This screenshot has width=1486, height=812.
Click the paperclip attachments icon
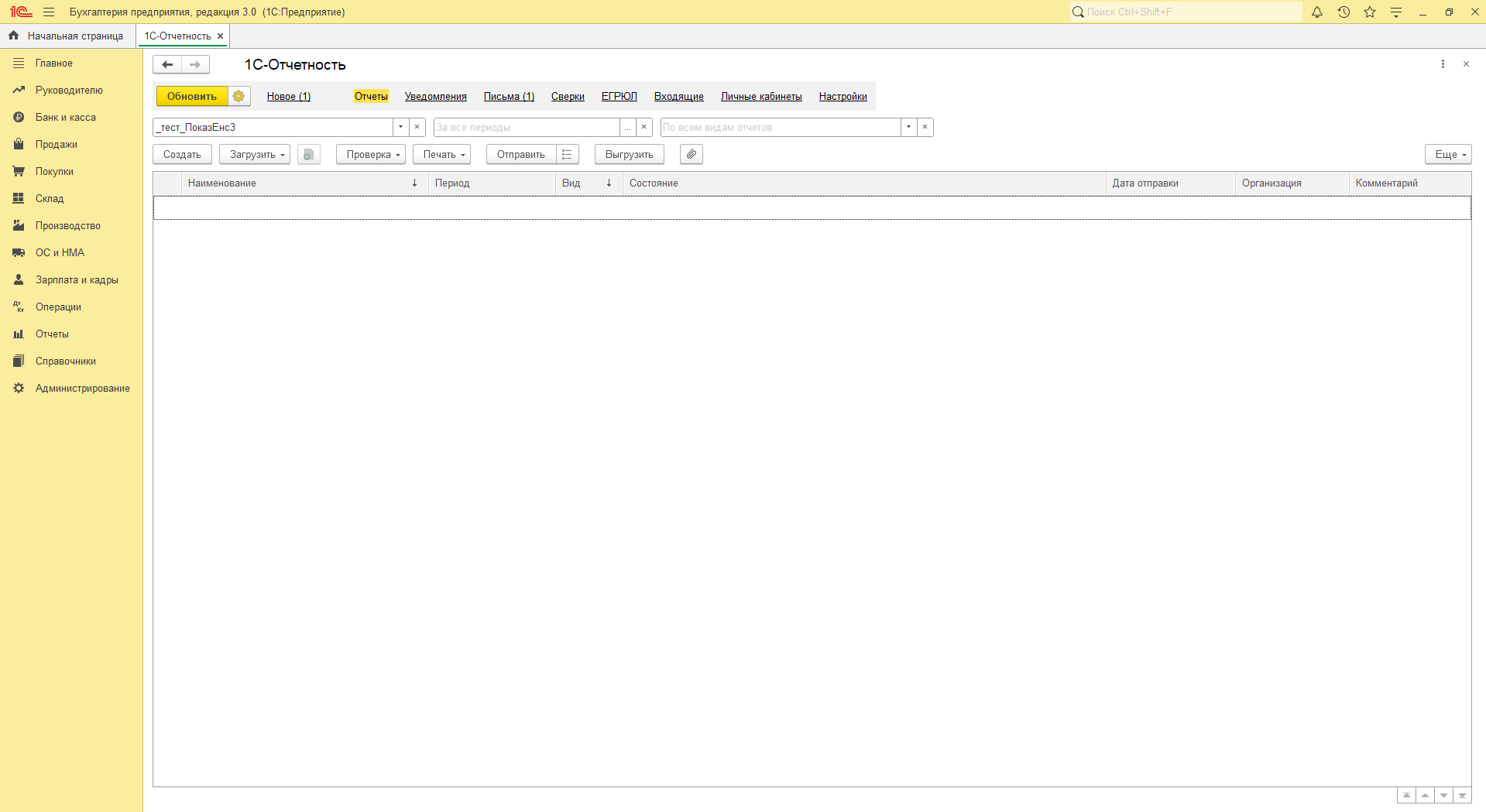pyautogui.click(x=692, y=154)
